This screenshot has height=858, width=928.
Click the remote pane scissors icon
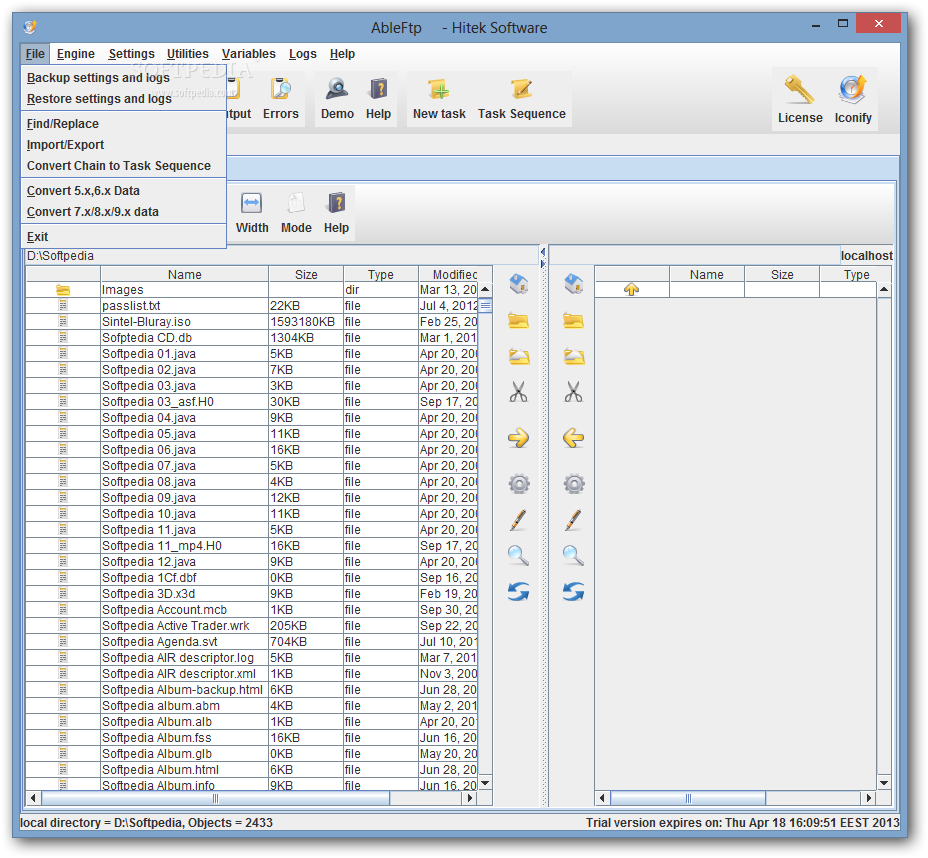tap(573, 392)
